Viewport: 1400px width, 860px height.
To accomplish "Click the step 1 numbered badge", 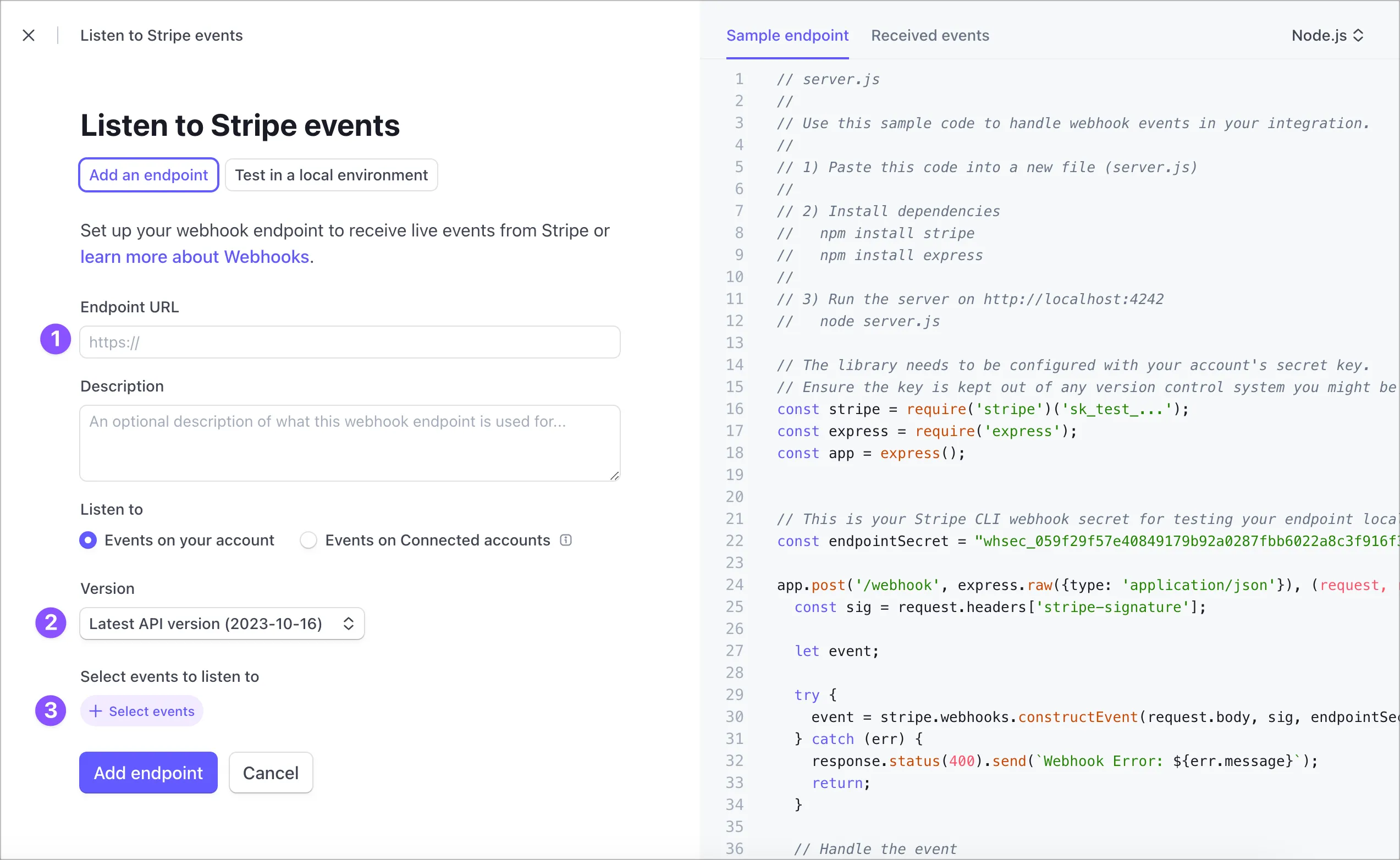I will (55, 339).
